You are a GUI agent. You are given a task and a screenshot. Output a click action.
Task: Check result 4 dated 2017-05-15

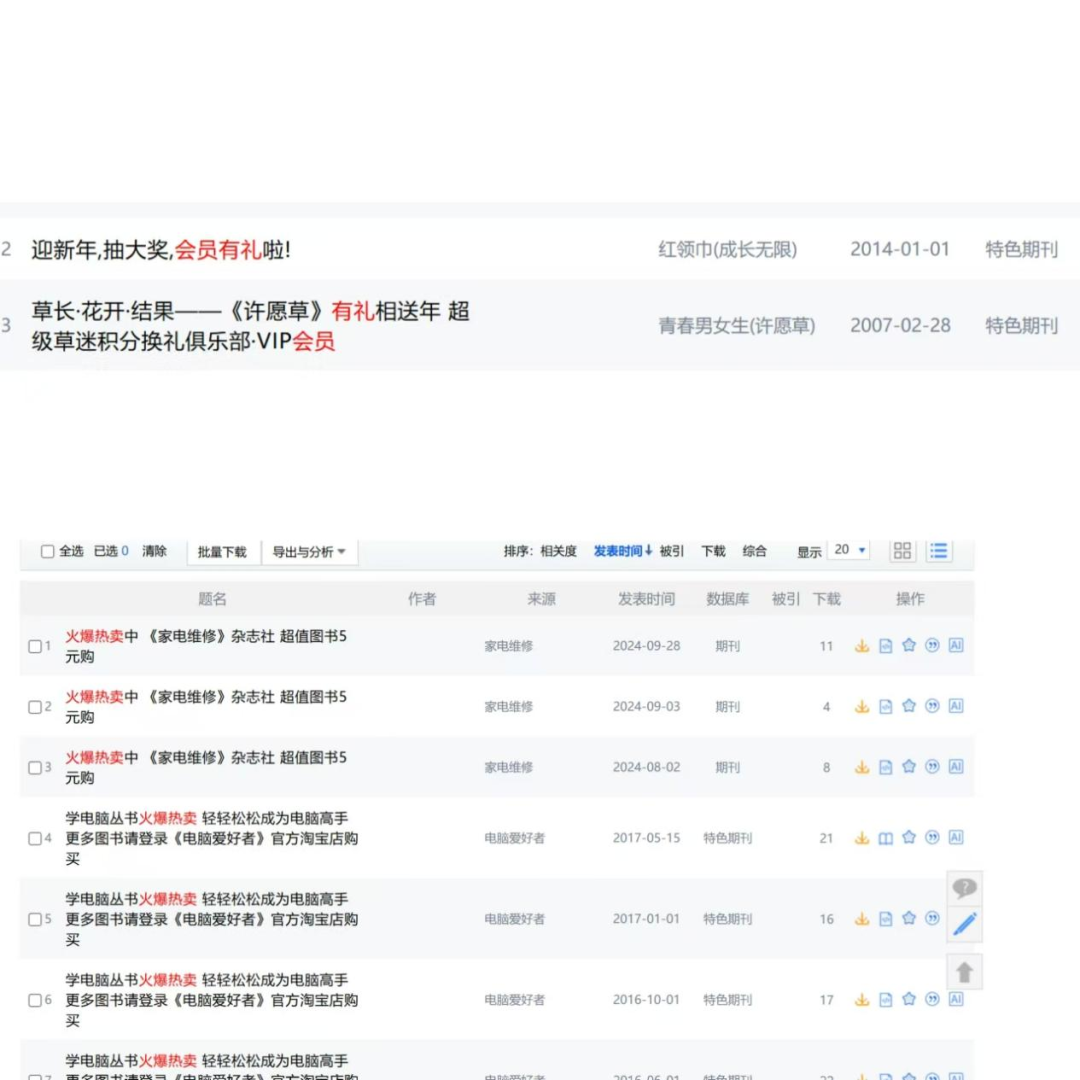coord(35,839)
